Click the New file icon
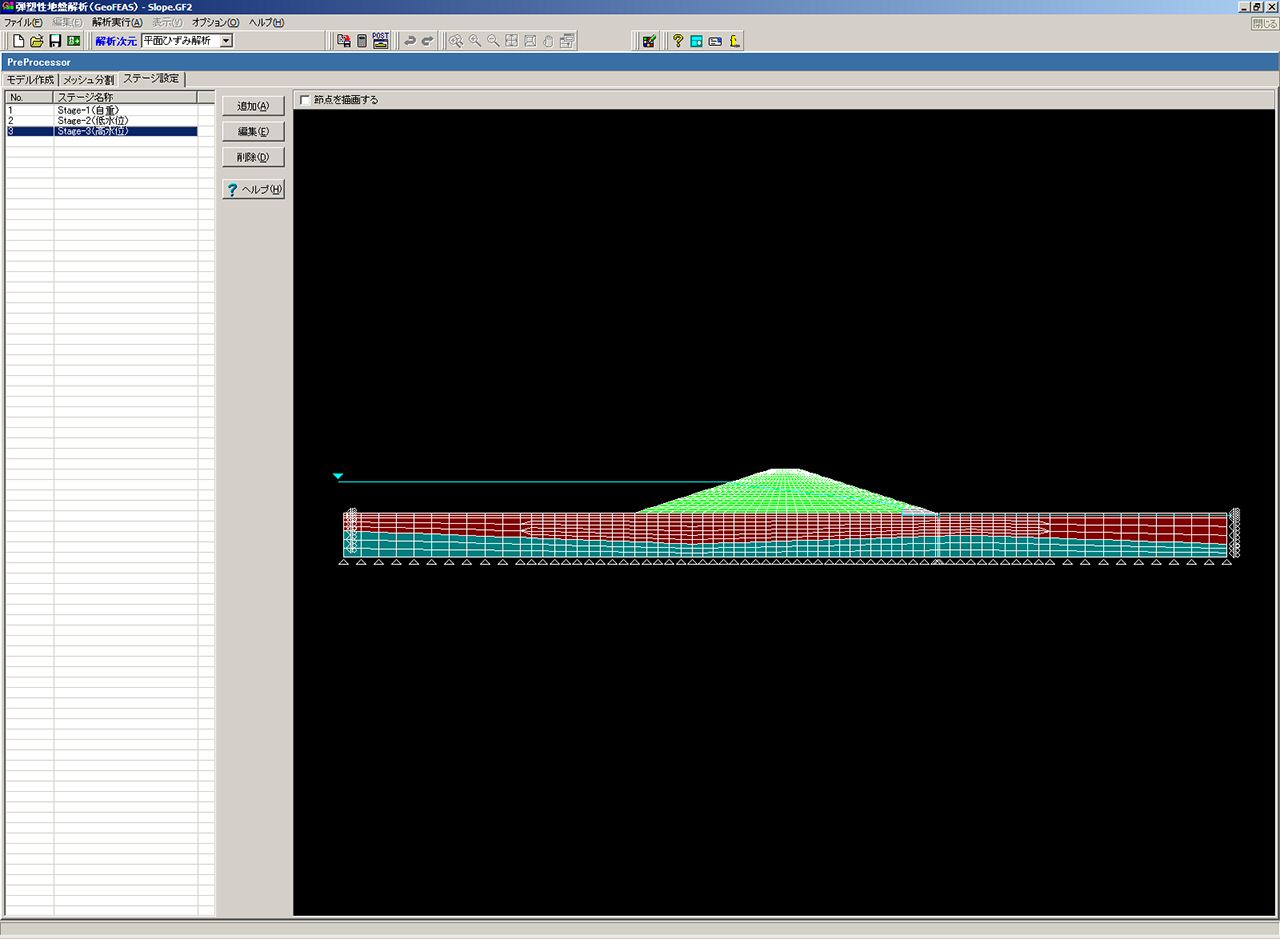 18,41
